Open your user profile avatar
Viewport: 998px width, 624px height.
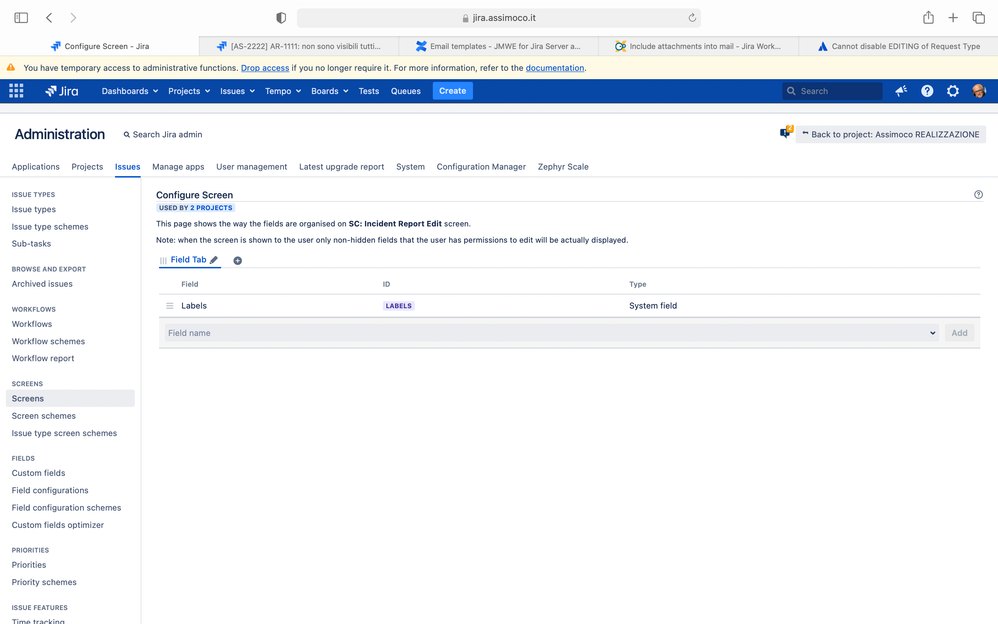click(980, 90)
